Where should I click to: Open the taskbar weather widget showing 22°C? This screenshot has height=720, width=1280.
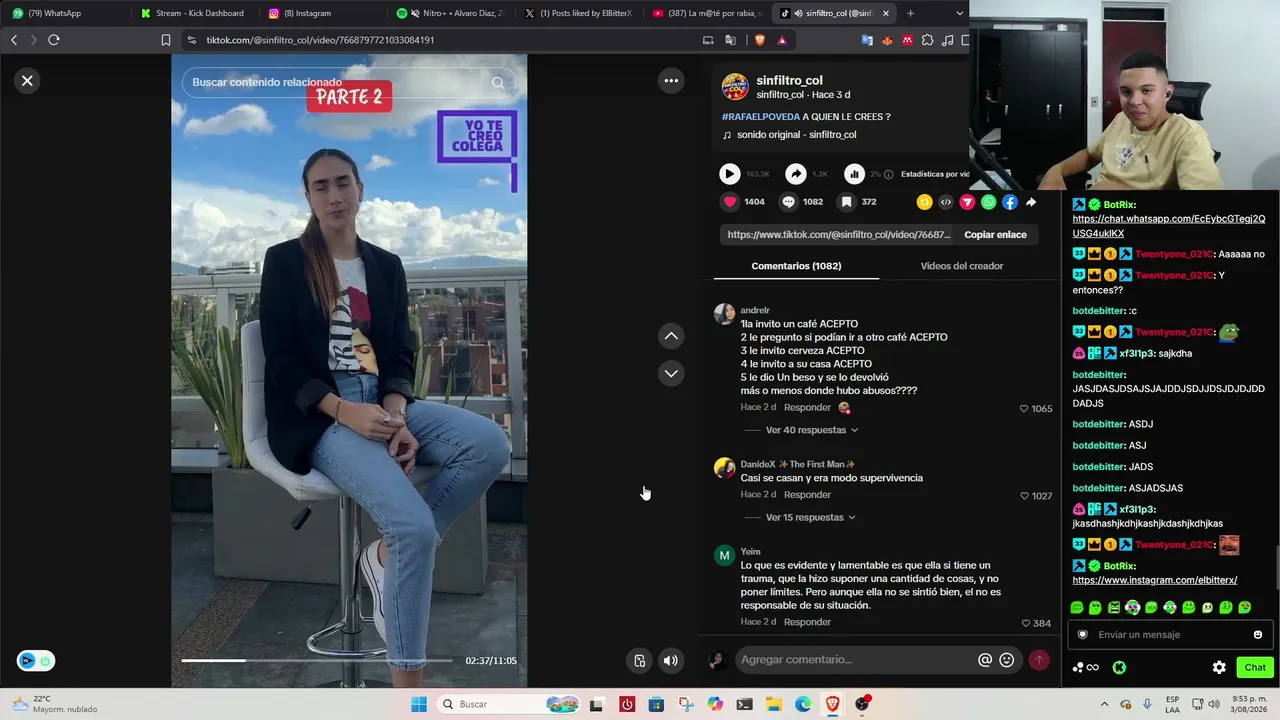55,704
